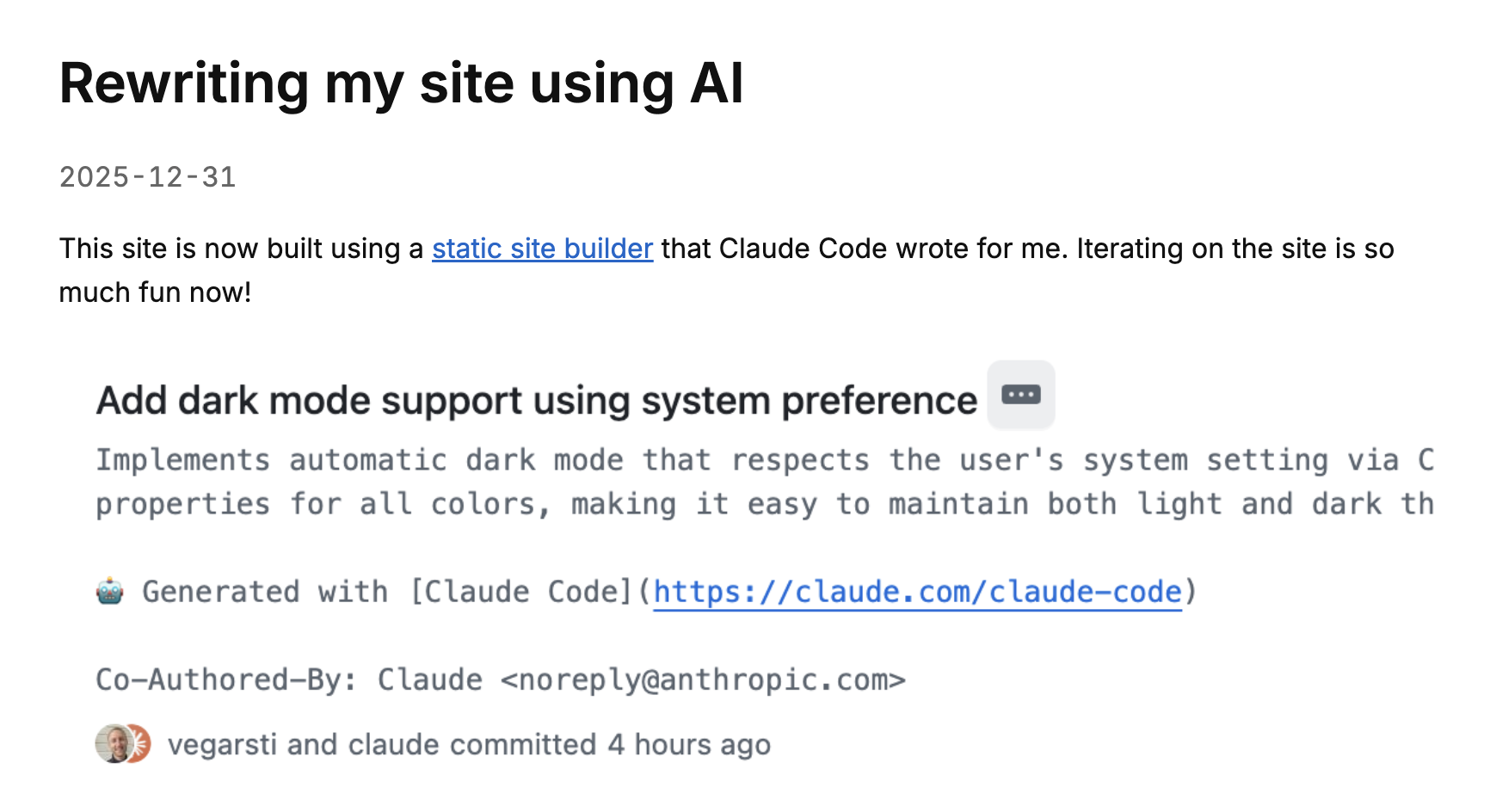Click the "Rewriting my site using AI" heading

coord(401,83)
